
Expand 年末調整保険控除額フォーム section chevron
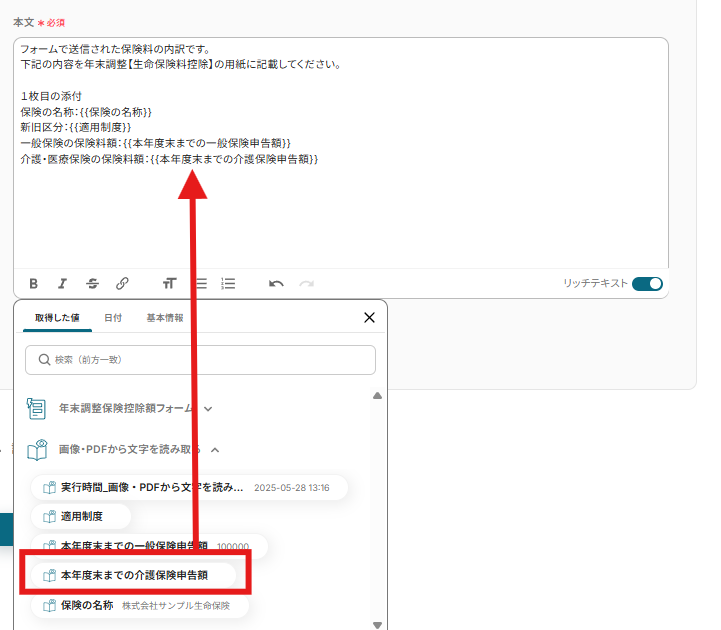coord(208,409)
